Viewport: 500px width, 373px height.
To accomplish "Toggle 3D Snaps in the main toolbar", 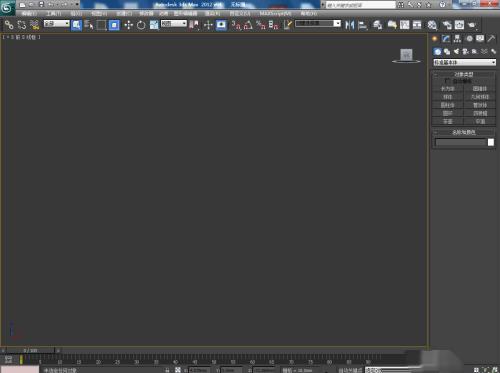I will tap(236, 25).
